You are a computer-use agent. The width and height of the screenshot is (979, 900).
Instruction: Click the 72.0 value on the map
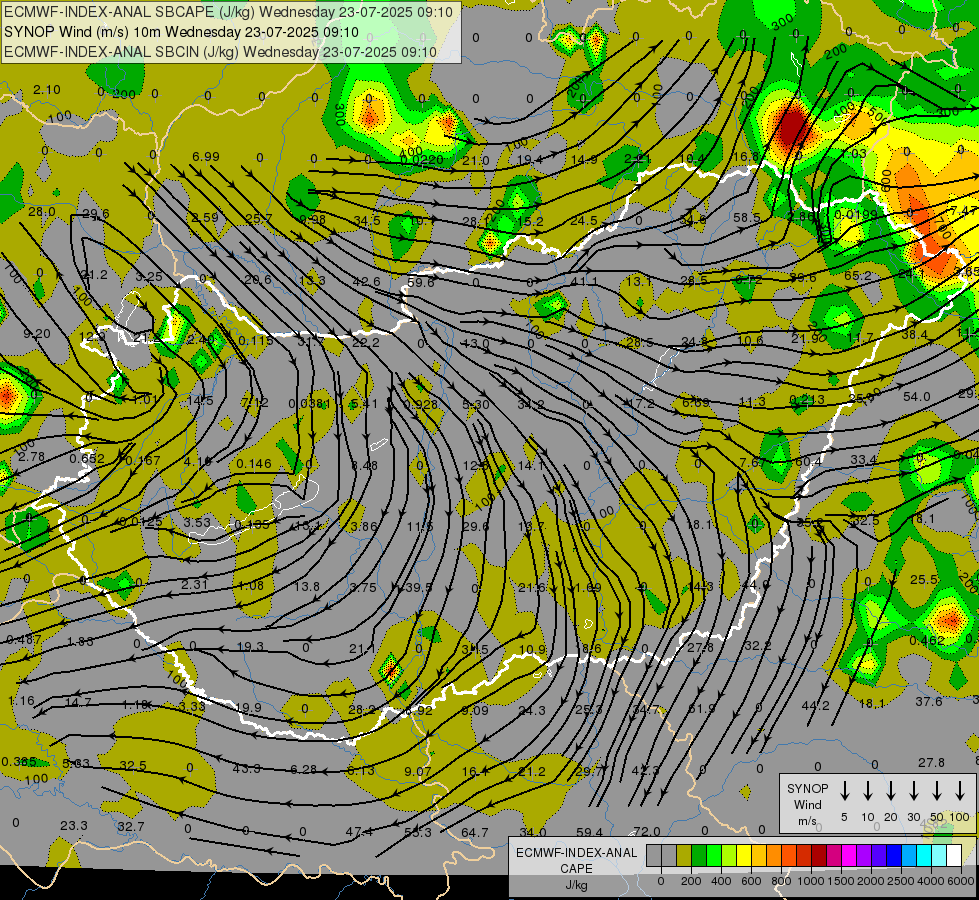(647, 831)
